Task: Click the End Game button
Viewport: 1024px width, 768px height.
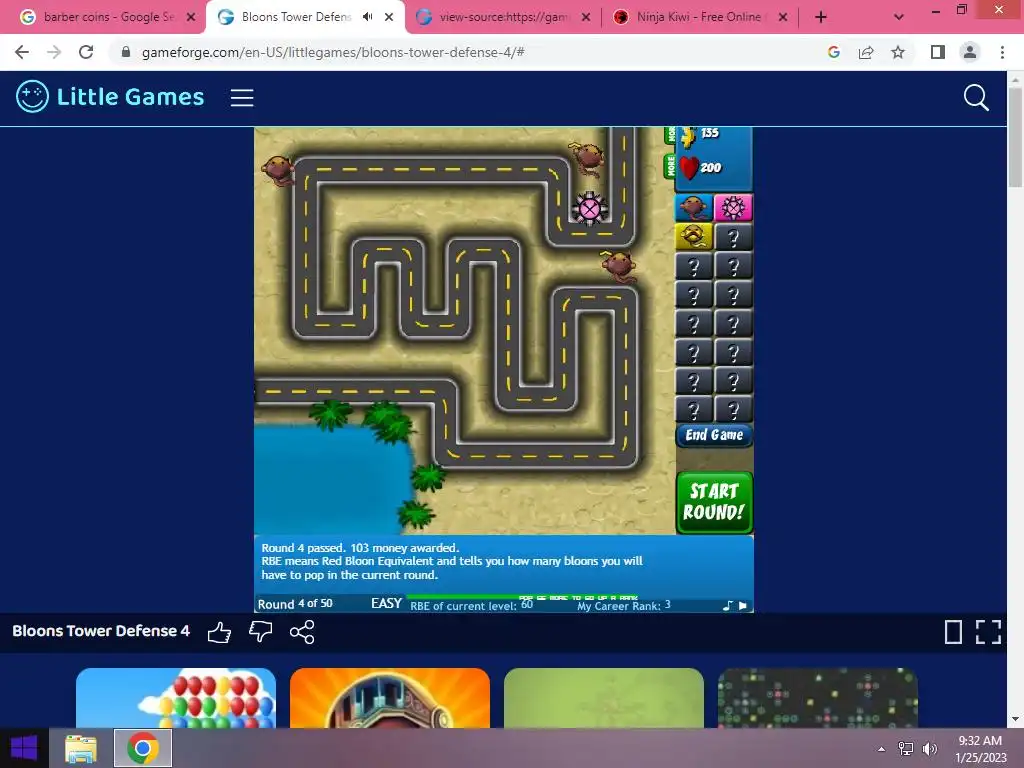Action: click(x=714, y=435)
